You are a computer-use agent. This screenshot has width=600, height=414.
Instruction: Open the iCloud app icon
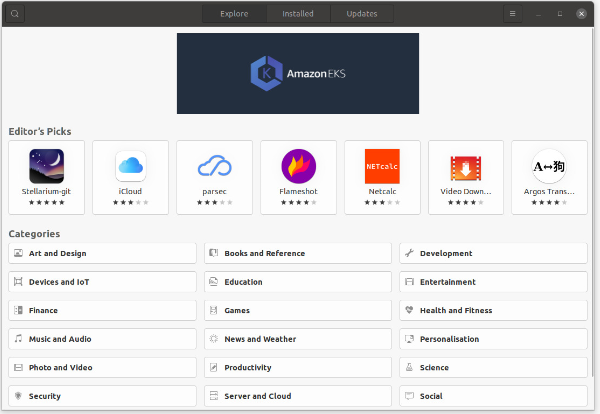tap(130, 166)
